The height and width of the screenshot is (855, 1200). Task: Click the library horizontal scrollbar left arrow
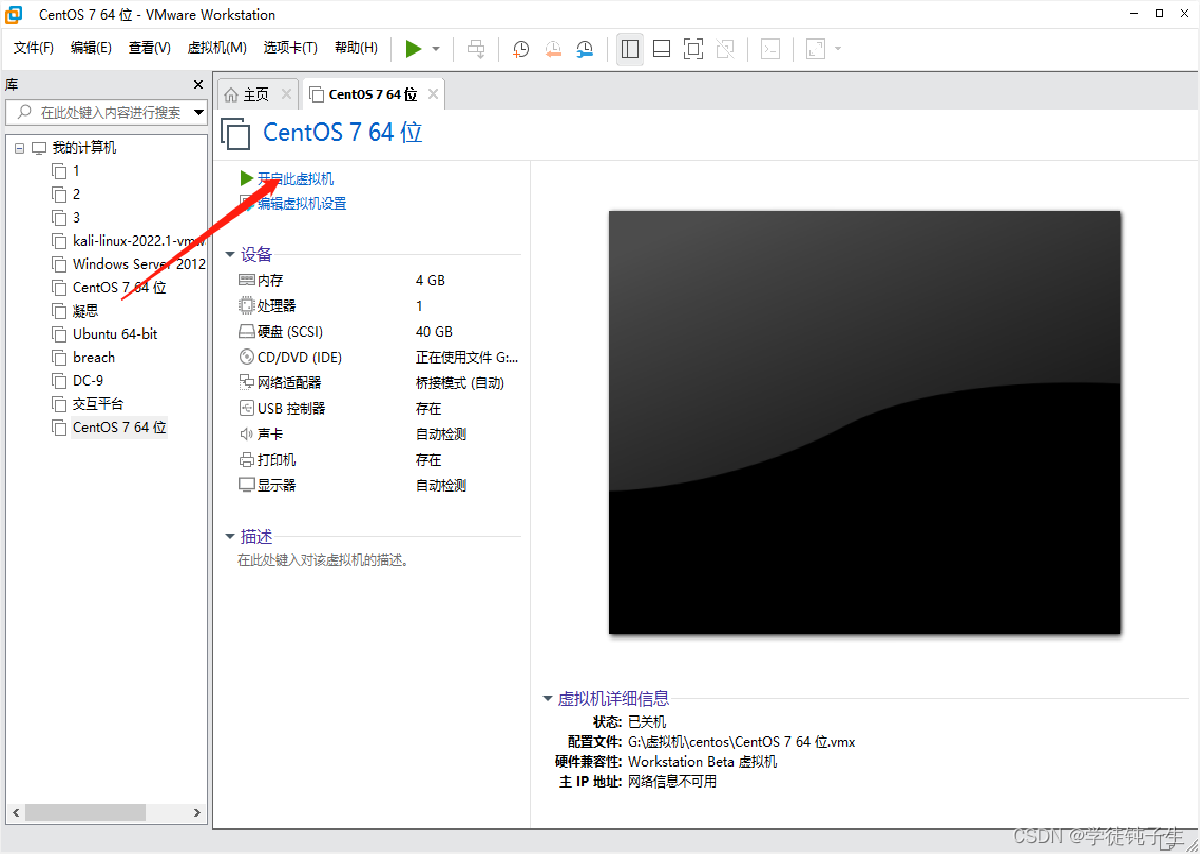(x=15, y=813)
